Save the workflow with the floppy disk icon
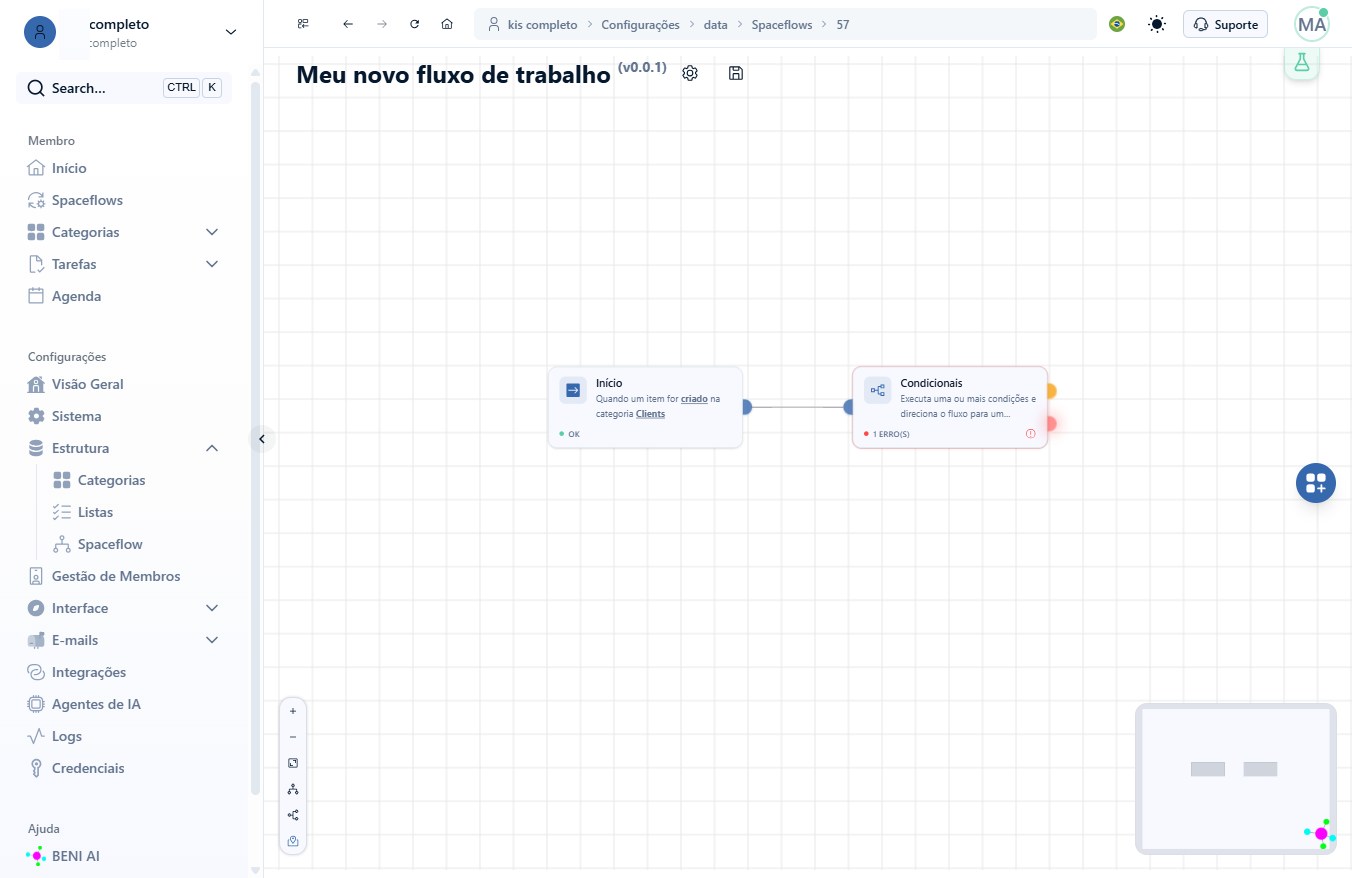 [736, 73]
